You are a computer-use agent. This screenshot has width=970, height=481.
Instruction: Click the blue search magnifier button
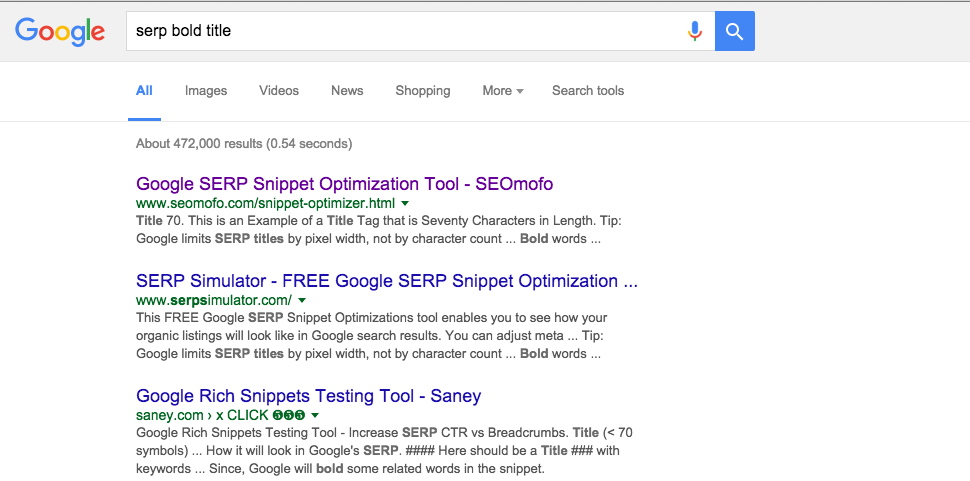coord(734,31)
